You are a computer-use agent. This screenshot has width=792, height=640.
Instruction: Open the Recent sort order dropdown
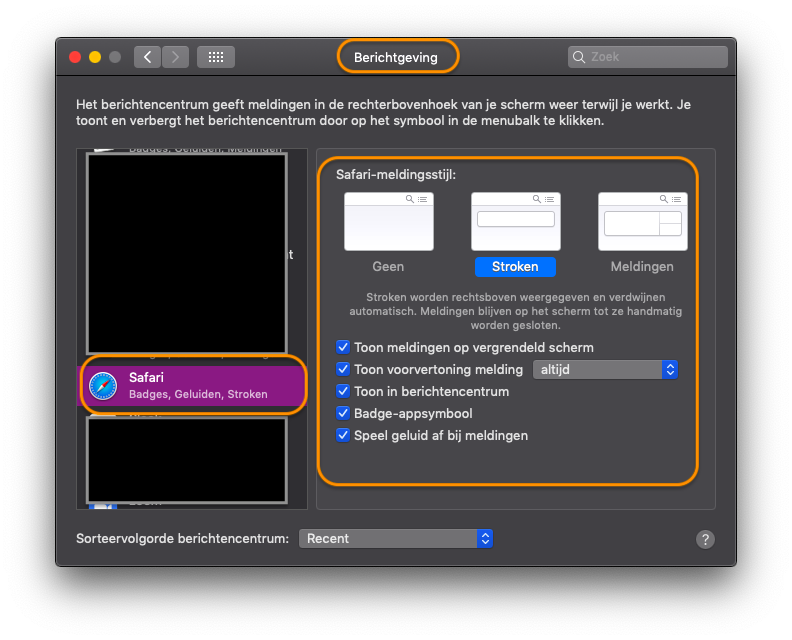coord(395,538)
